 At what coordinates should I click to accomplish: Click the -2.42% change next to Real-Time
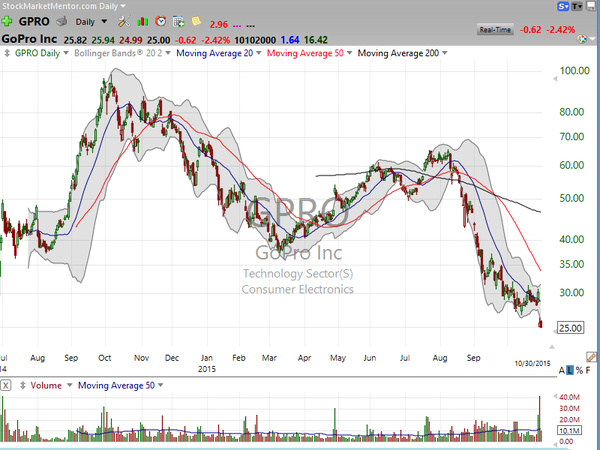(561, 30)
